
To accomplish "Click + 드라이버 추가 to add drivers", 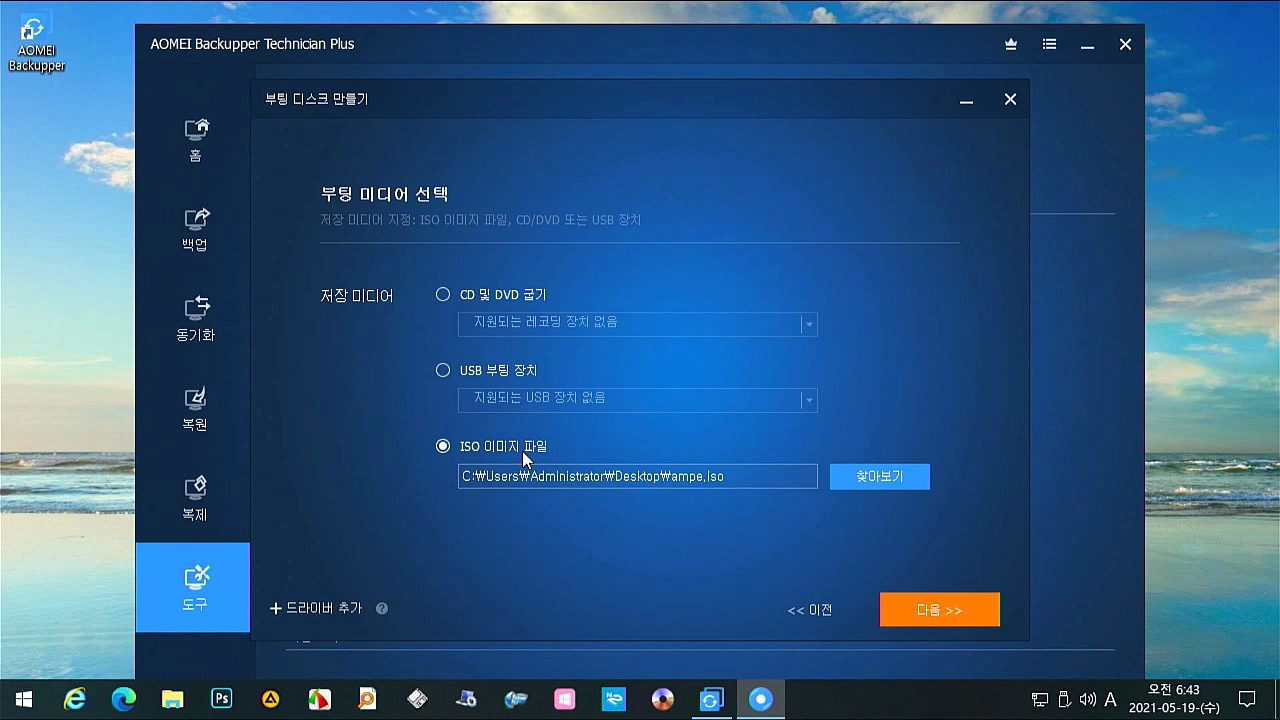I will (316, 608).
